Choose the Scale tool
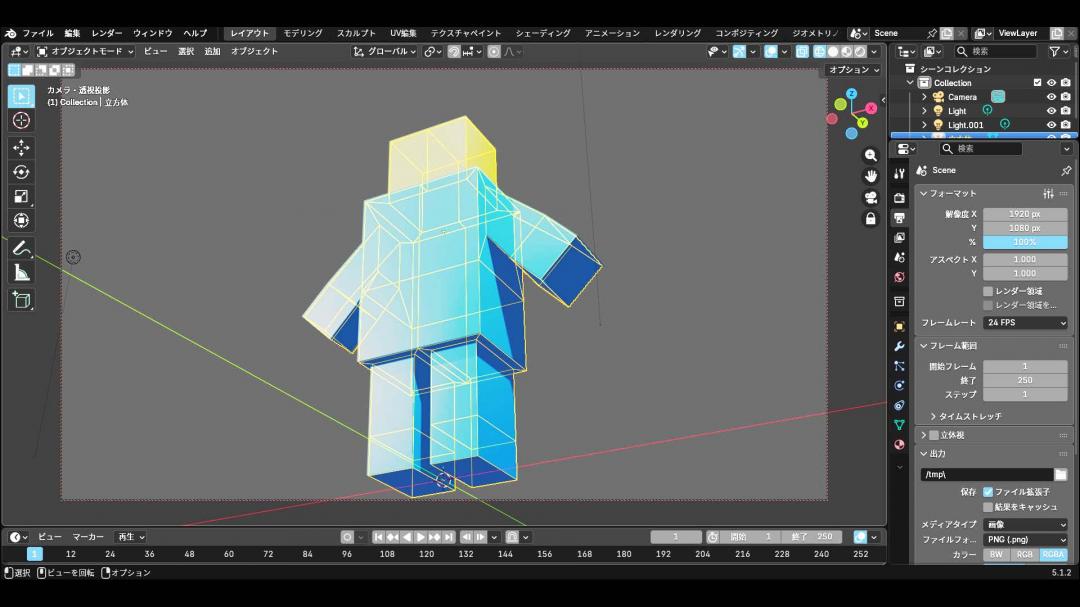This screenshot has height=607, width=1080. point(21,196)
